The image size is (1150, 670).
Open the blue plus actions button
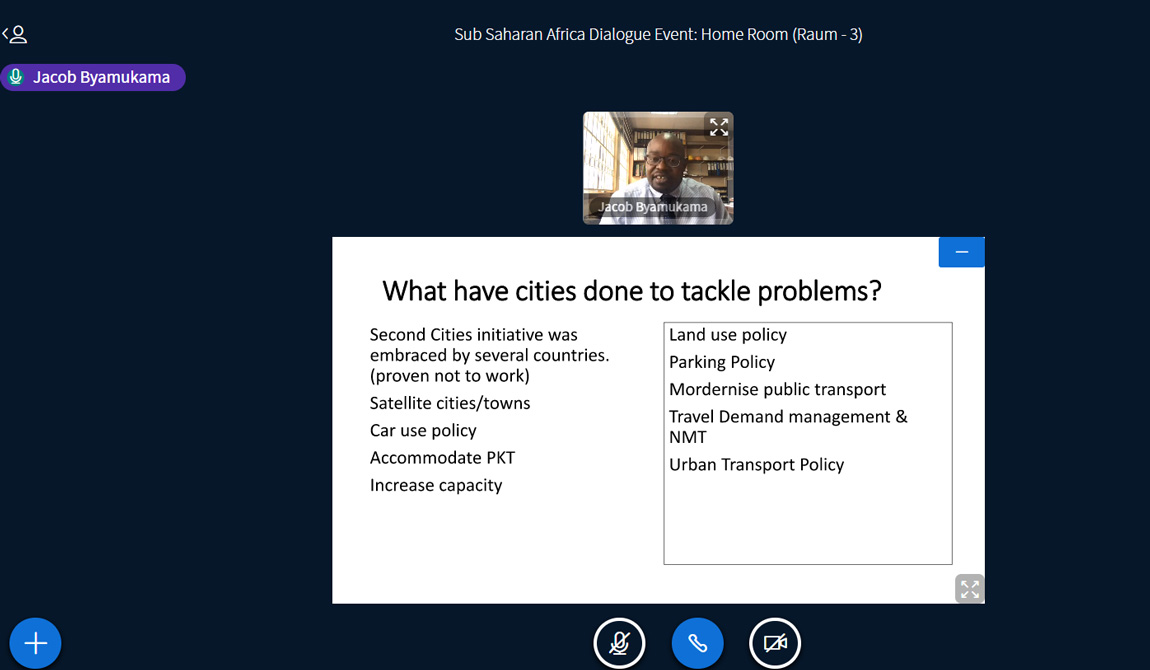[35, 643]
